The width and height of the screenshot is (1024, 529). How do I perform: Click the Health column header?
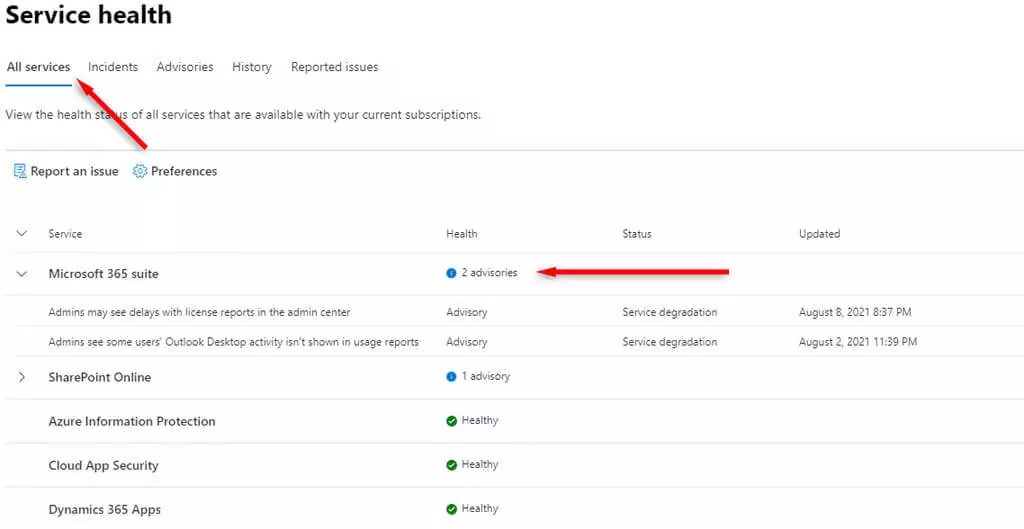click(462, 234)
